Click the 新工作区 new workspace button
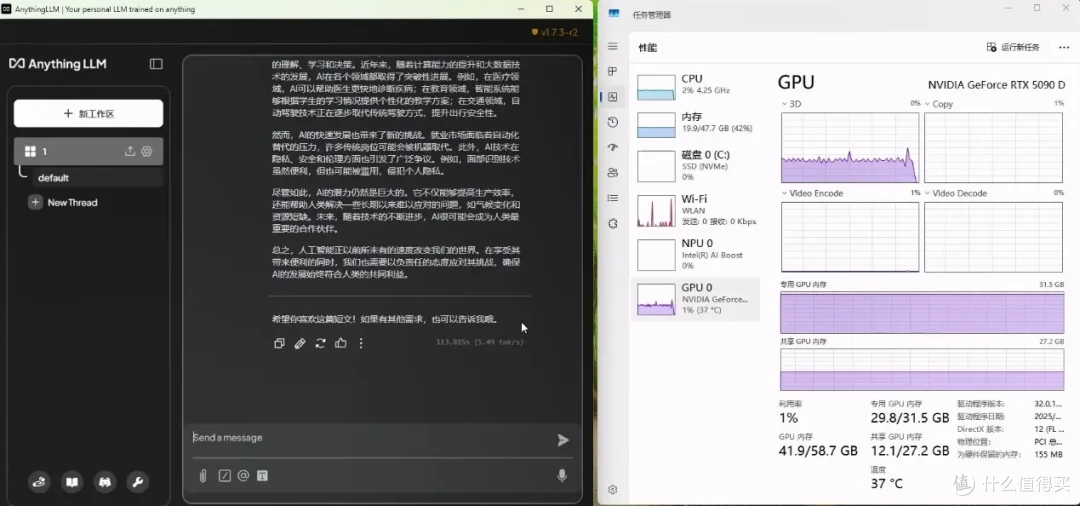 click(88, 114)
